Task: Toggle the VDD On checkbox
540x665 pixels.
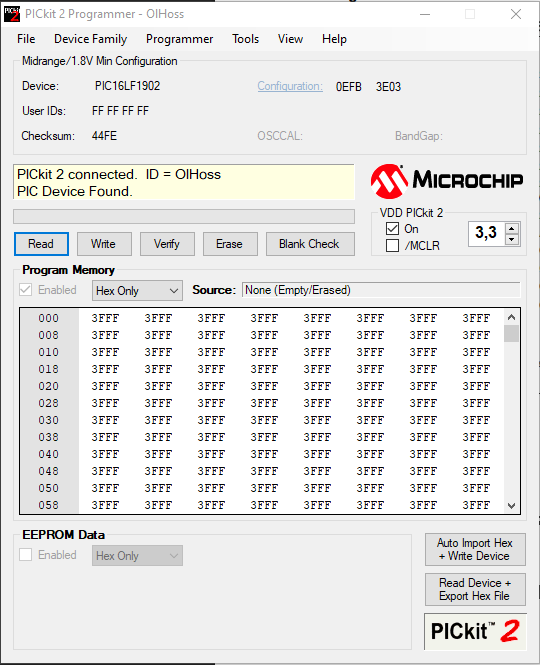Action: [392, 229]
